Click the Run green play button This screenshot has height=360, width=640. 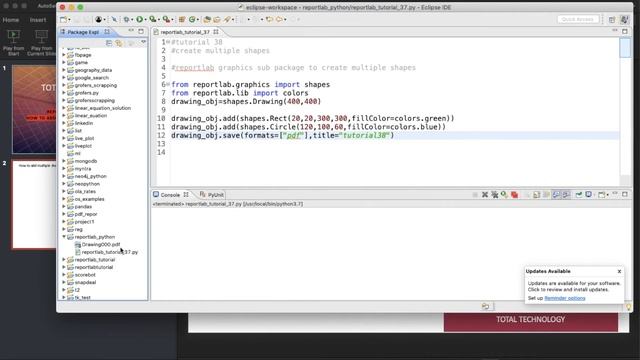point(140,19)
